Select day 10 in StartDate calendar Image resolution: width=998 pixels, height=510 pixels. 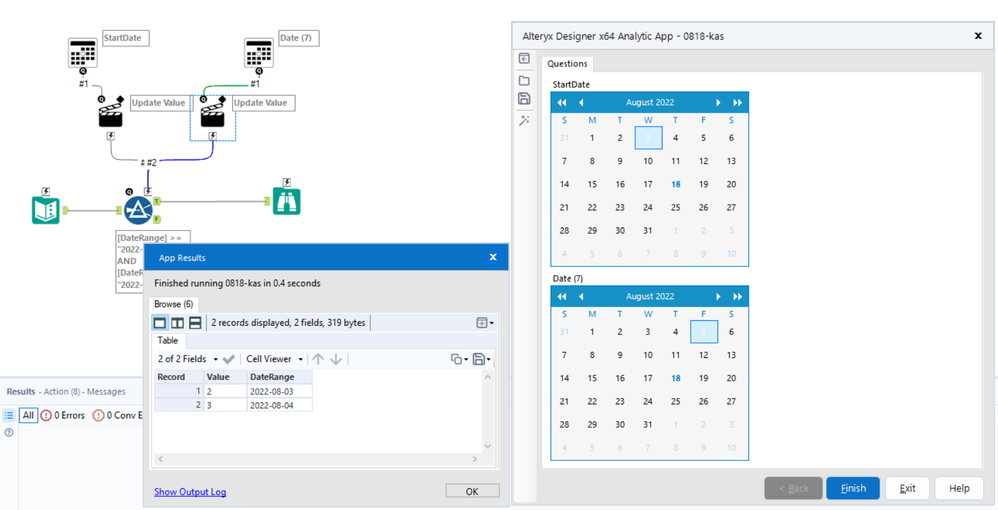pos(648,161)
